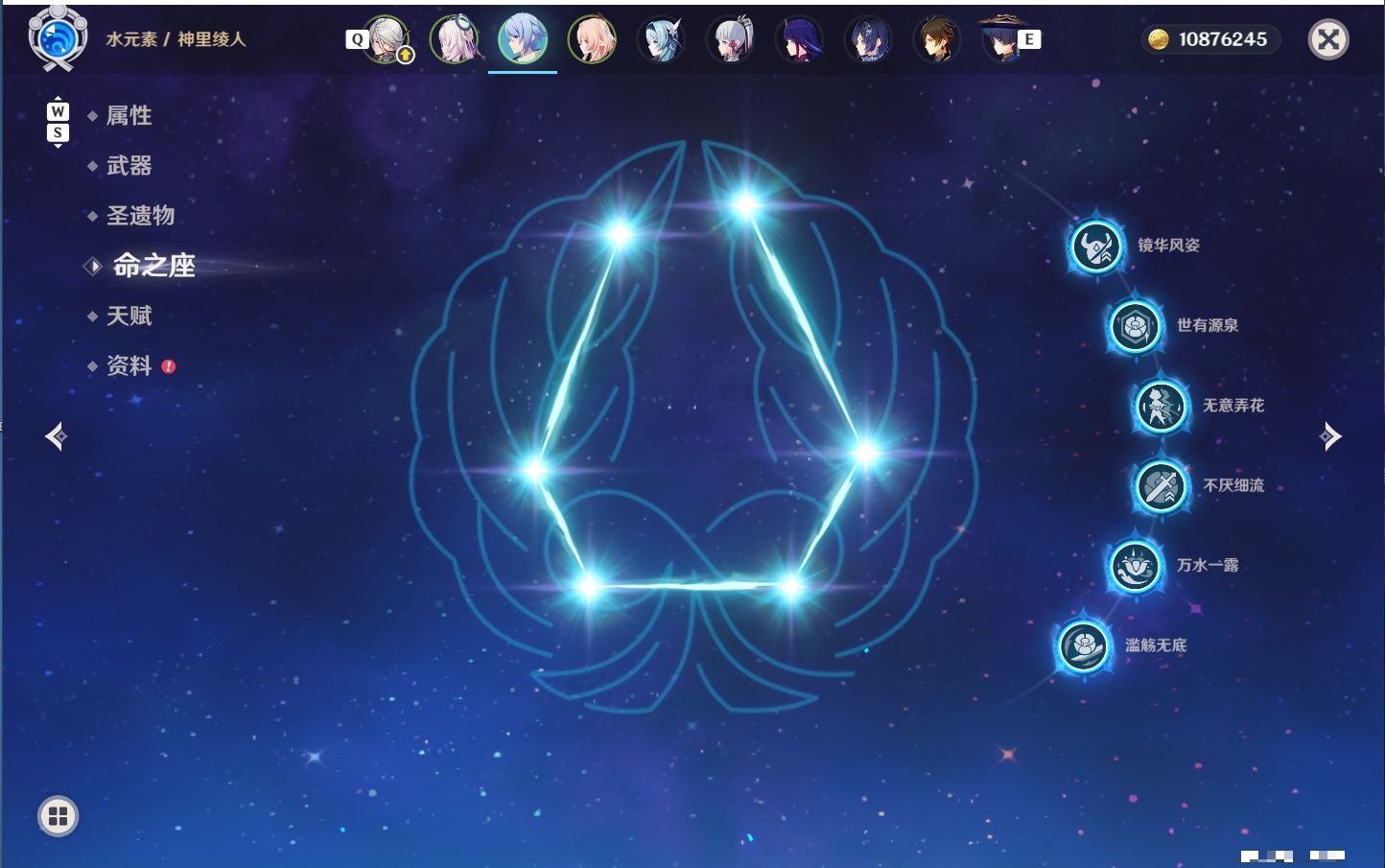
Task: Click the 世有源泉 constellation label
Action: click(x=1208, y=325)
